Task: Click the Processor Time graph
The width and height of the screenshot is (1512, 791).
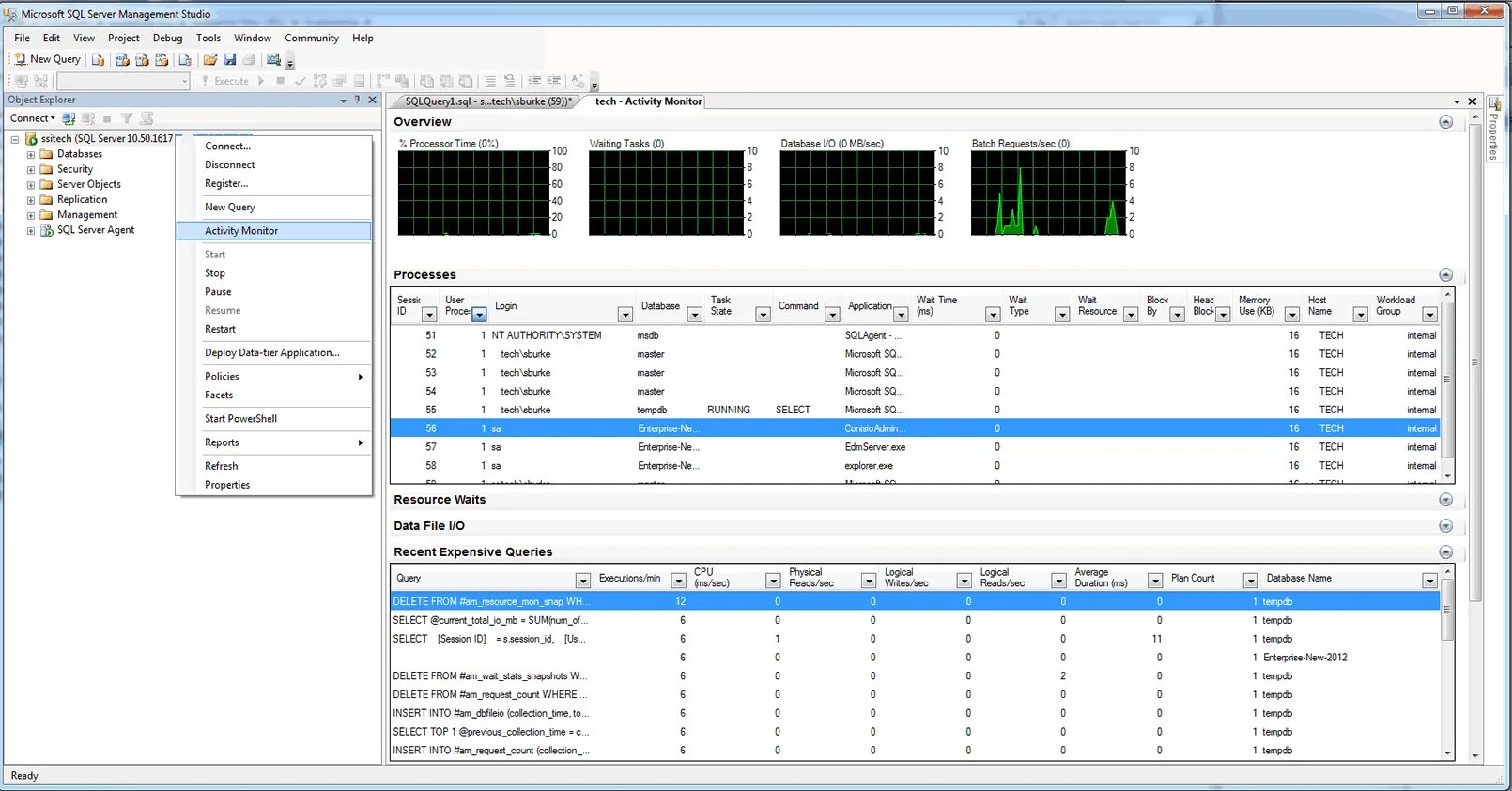Action: click(473, 192)
